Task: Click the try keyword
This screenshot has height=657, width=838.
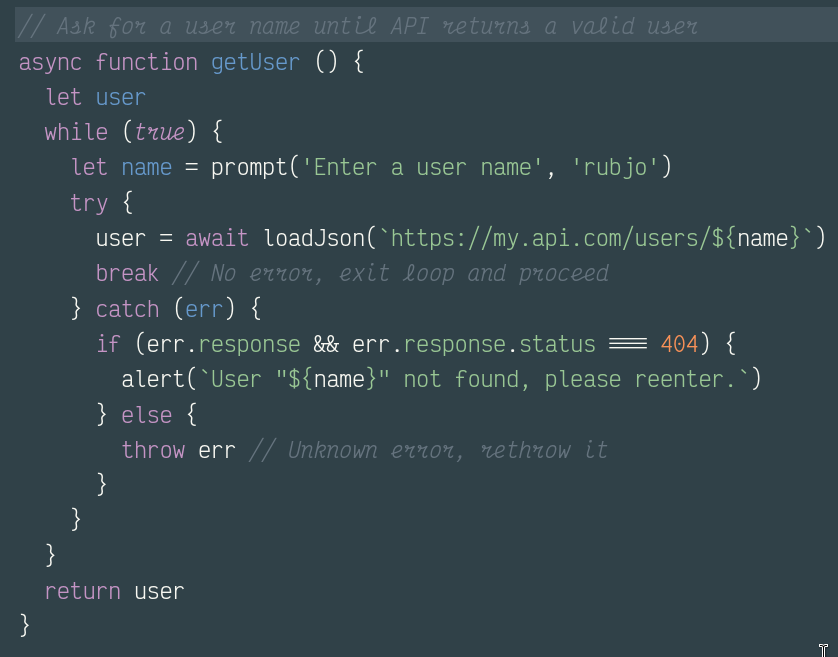Action: click(89, 204)
